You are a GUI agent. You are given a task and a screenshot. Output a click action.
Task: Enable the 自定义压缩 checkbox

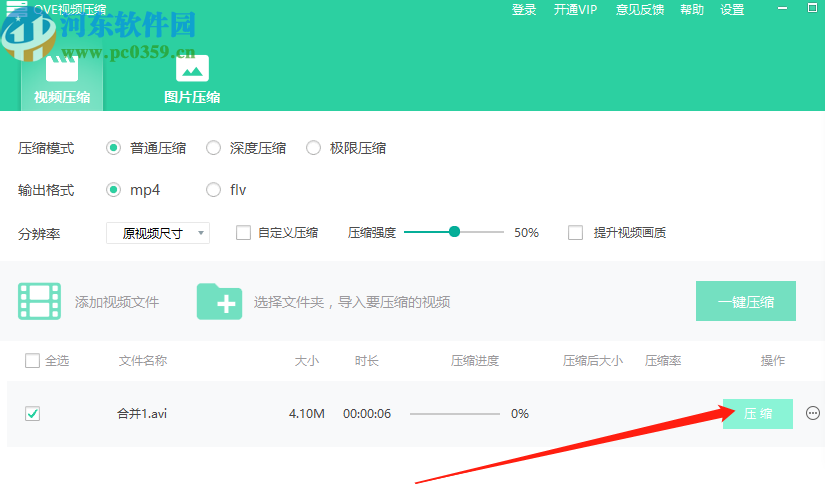(x=243, y=233)
